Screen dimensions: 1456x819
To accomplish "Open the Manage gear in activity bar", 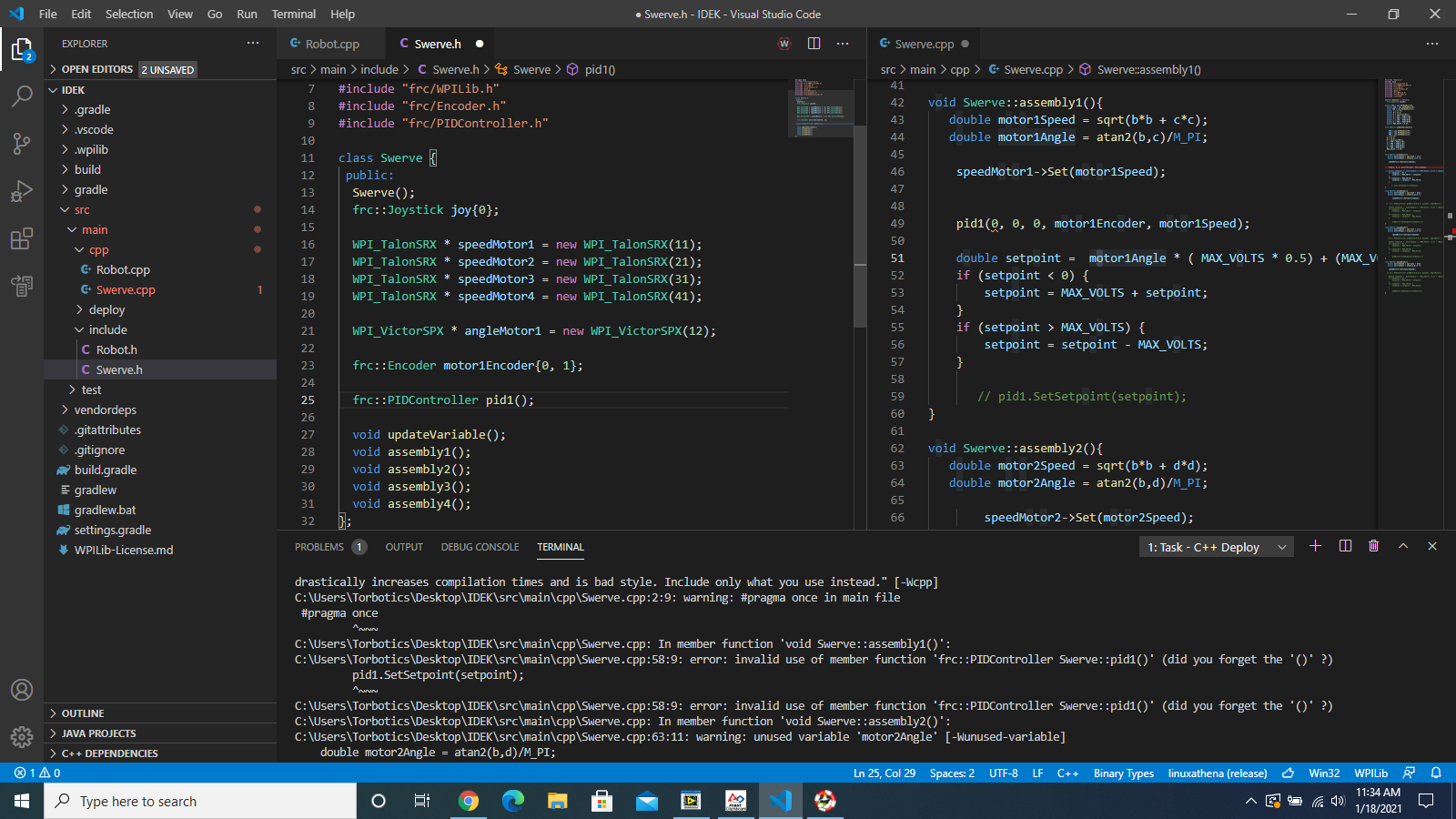I will (22, 737).
